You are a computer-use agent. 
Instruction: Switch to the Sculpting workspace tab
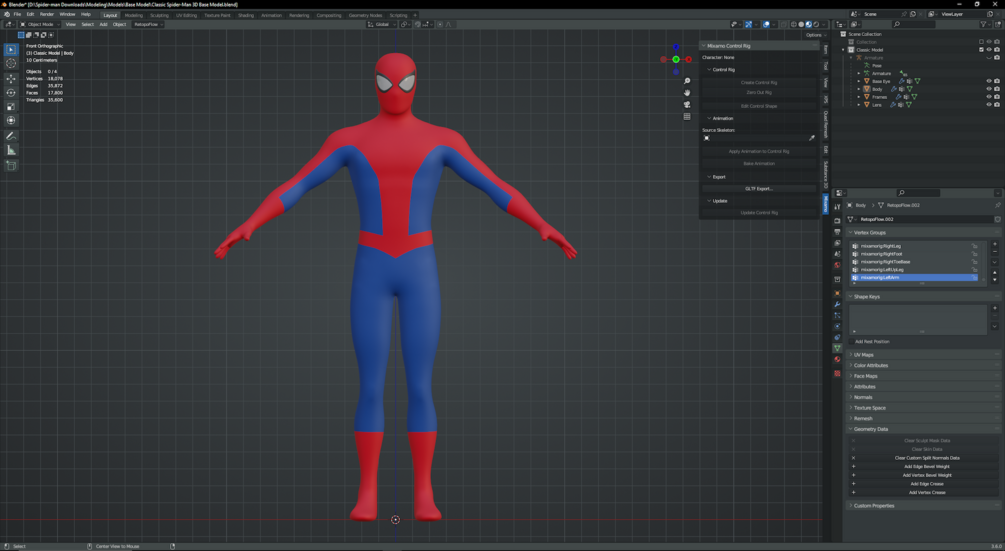159,15
